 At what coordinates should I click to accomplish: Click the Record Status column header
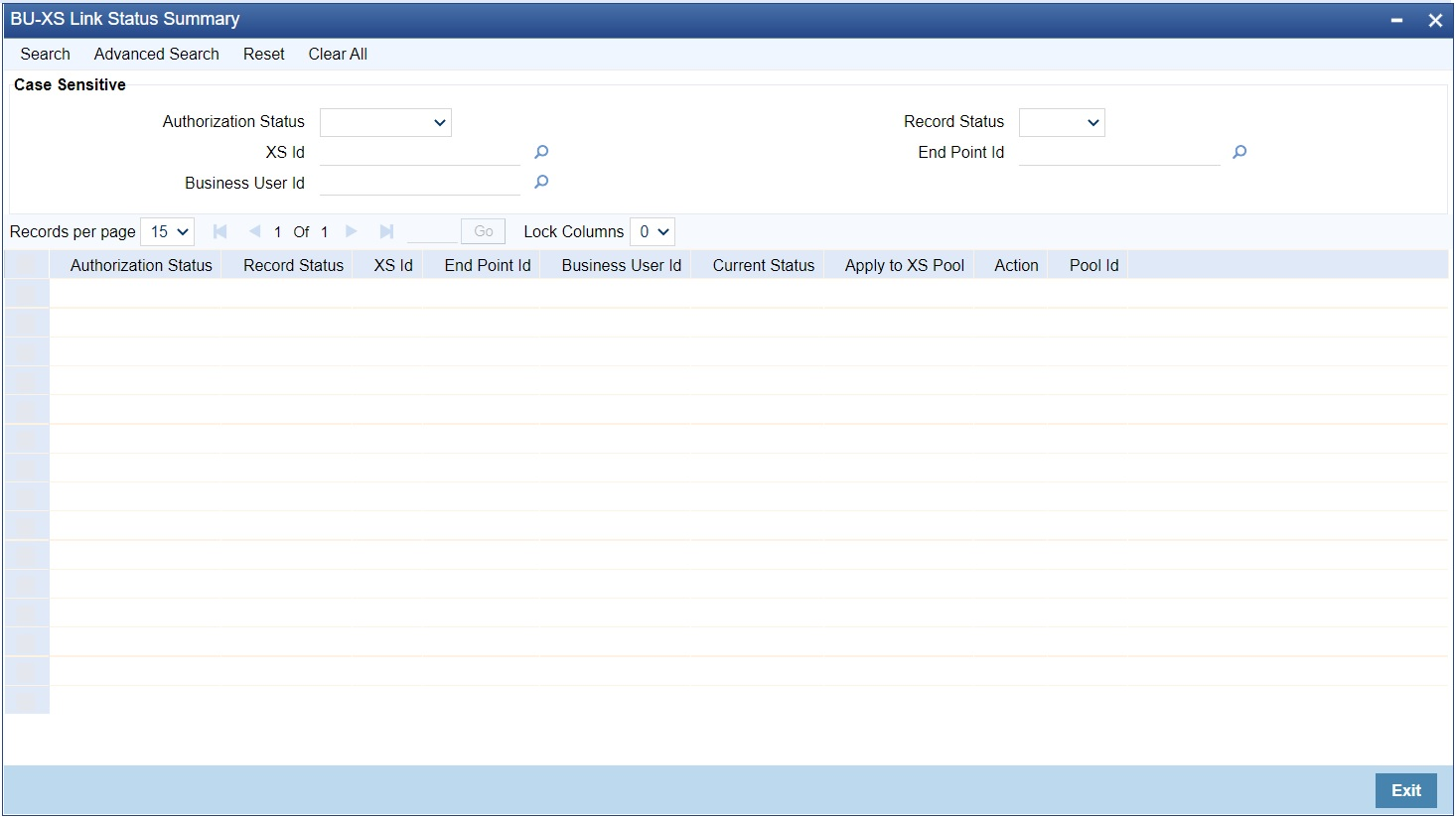[294, 265]
